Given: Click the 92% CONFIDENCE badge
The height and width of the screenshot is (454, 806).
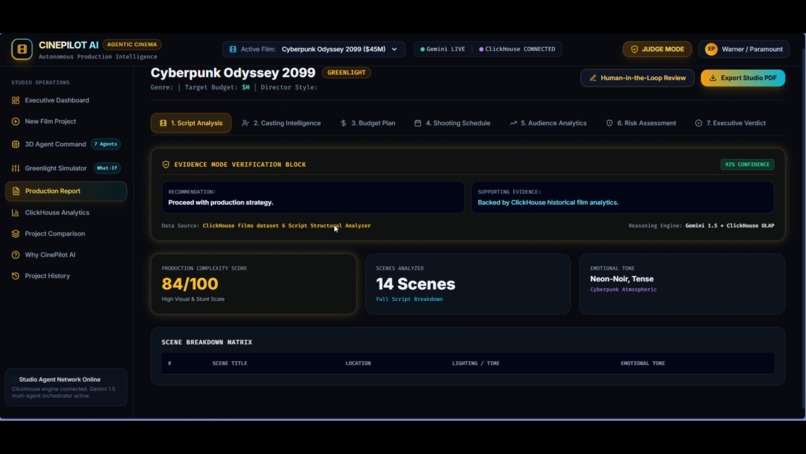Looking at the screenshot, I should click(747, 165).
